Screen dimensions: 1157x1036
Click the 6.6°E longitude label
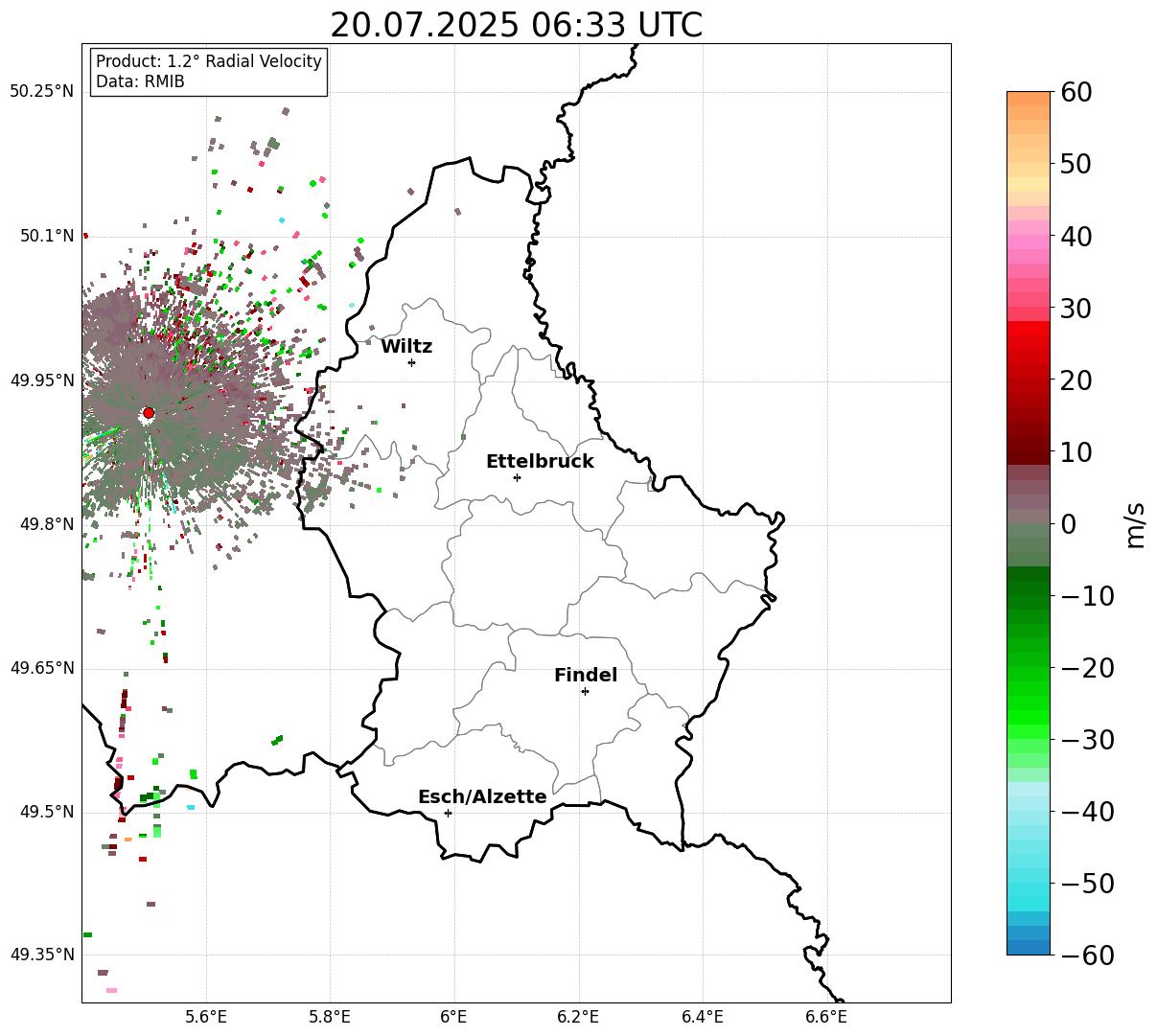point(827,1017)
